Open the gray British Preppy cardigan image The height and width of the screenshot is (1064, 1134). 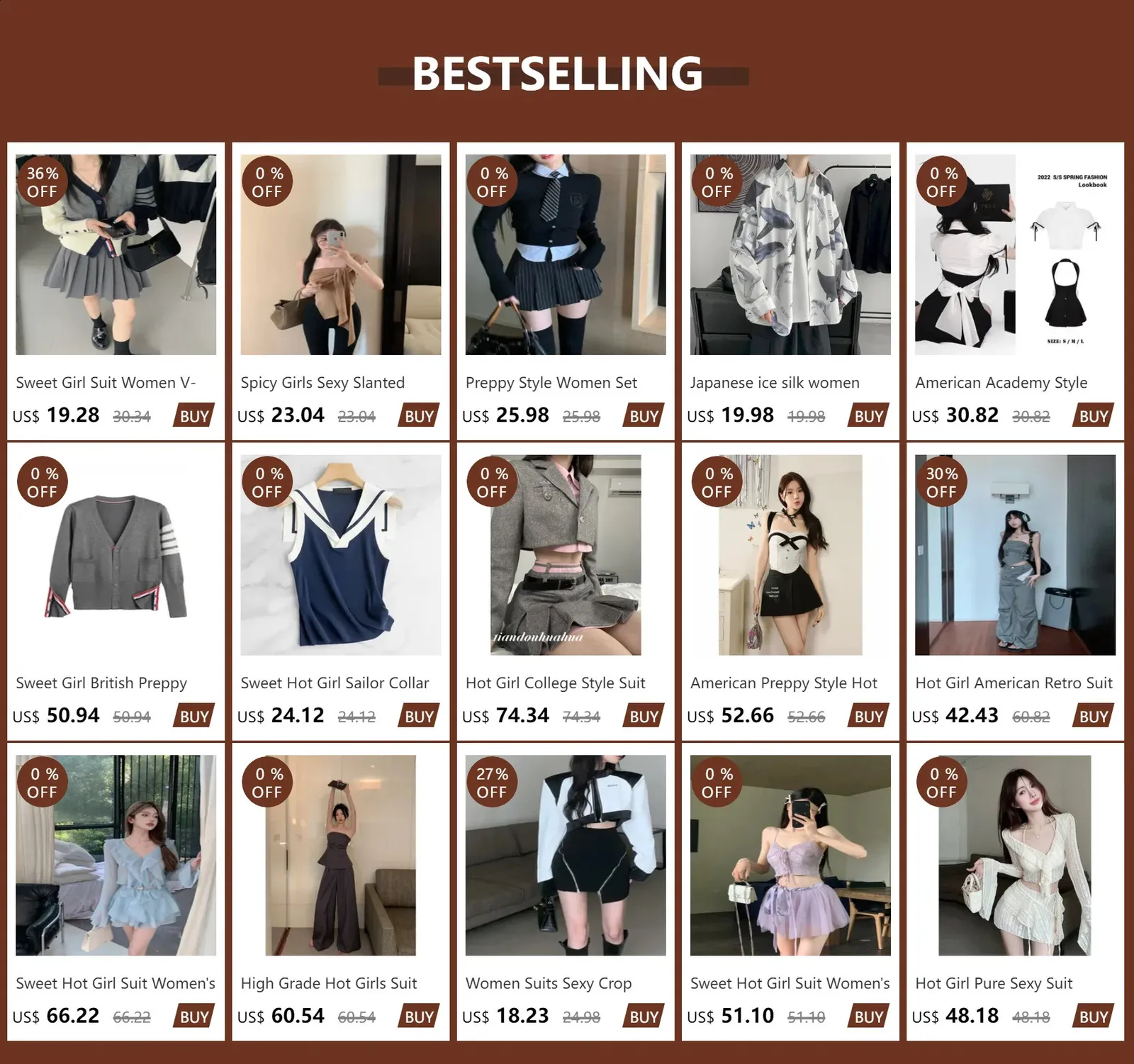coord(116,555)
